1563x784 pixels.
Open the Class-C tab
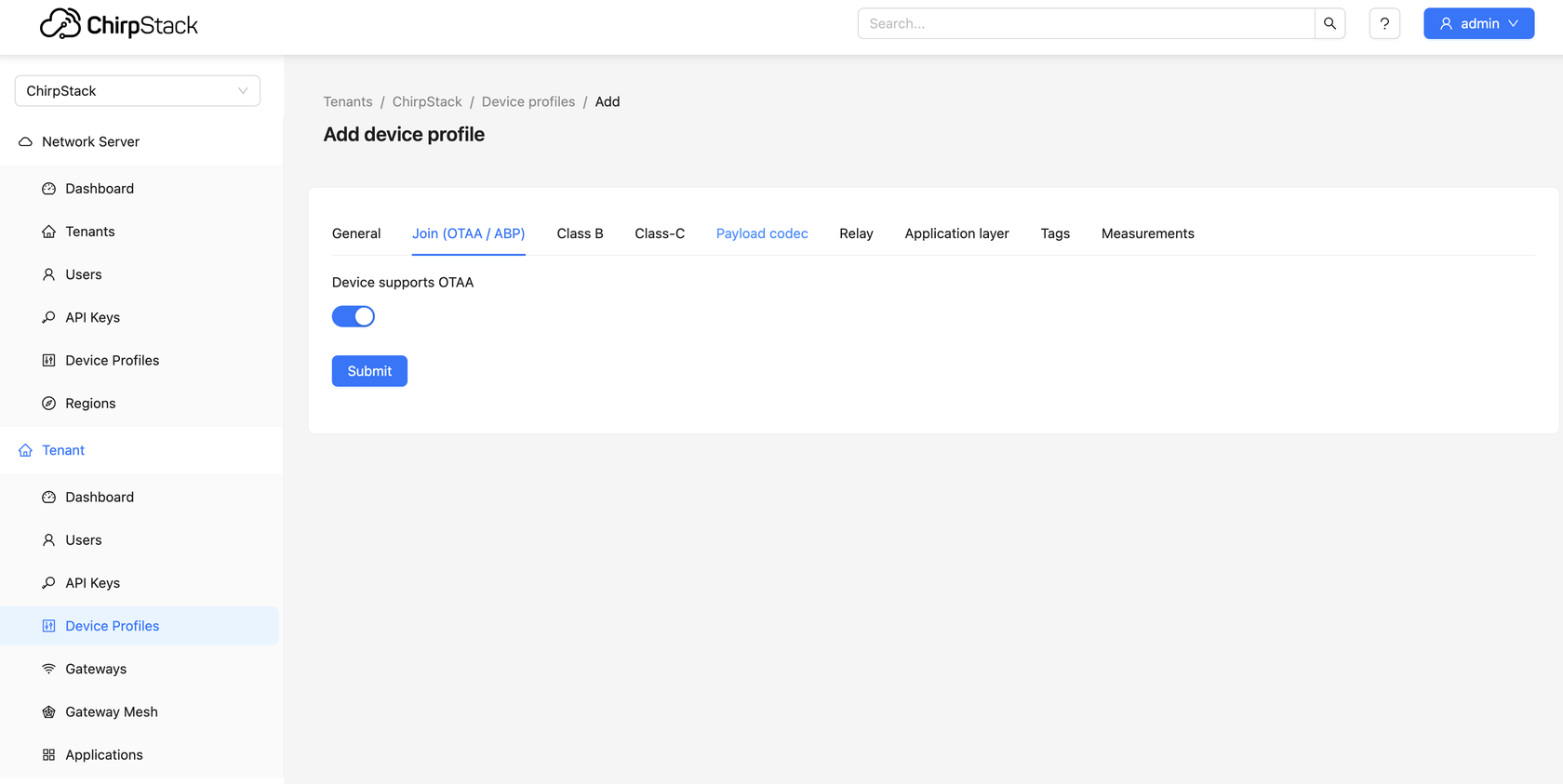(660, 233)
